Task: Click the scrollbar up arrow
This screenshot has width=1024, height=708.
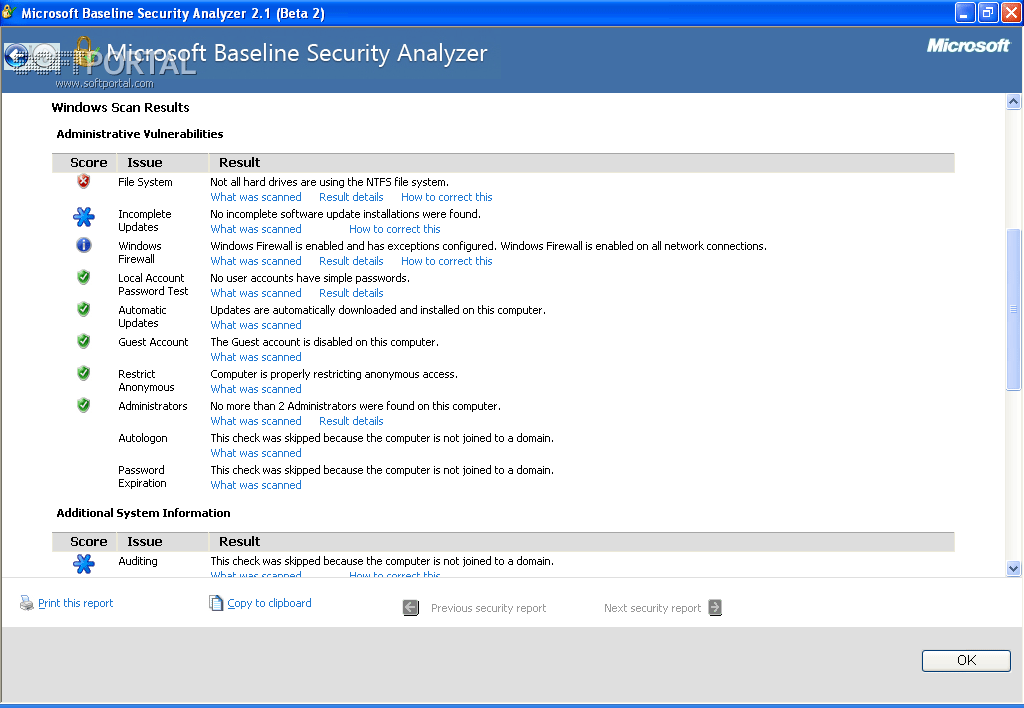Action: (1013, 101)
